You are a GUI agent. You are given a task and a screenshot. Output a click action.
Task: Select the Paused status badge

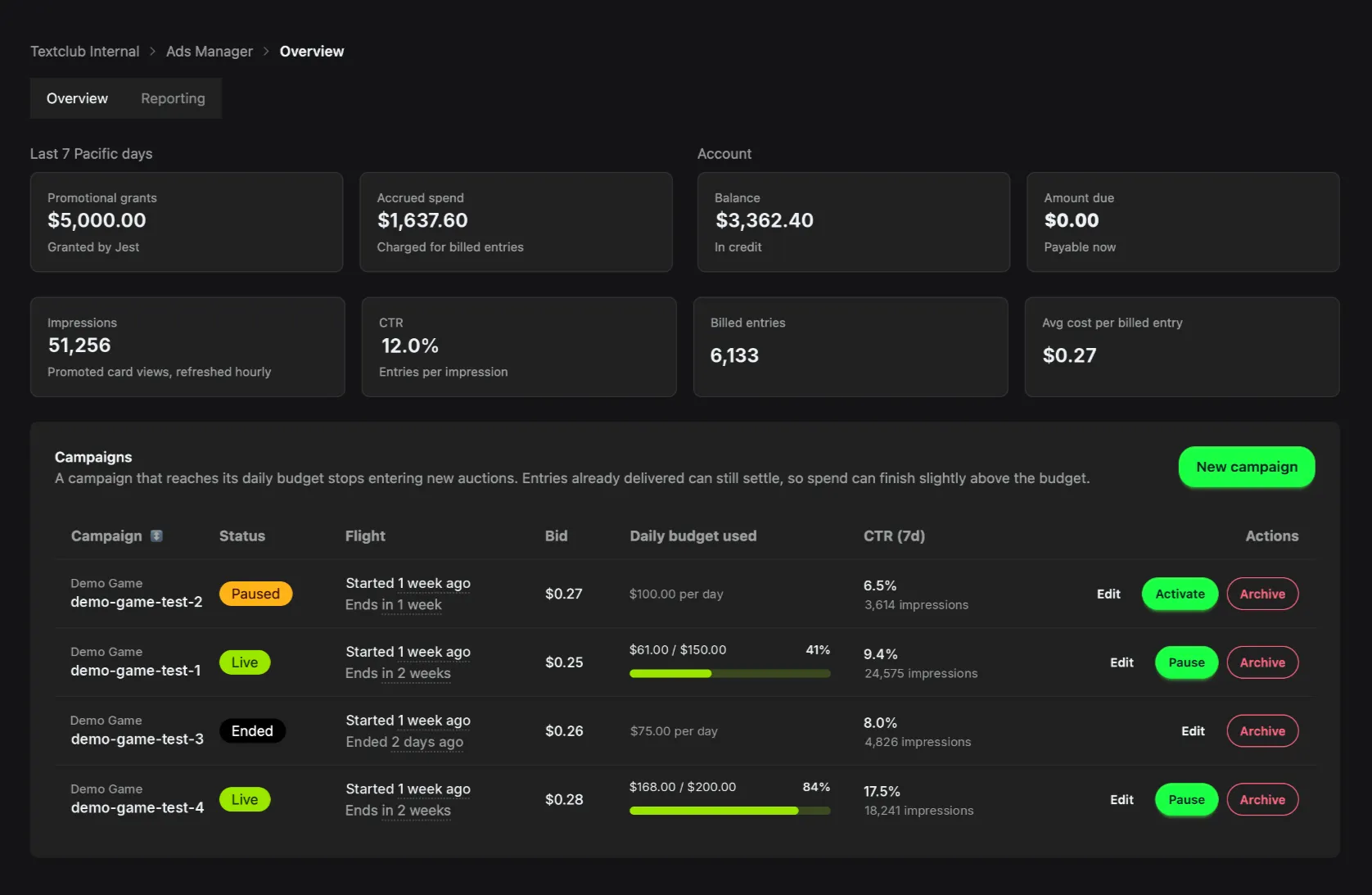pyautogui.click(x=255, y=594)
